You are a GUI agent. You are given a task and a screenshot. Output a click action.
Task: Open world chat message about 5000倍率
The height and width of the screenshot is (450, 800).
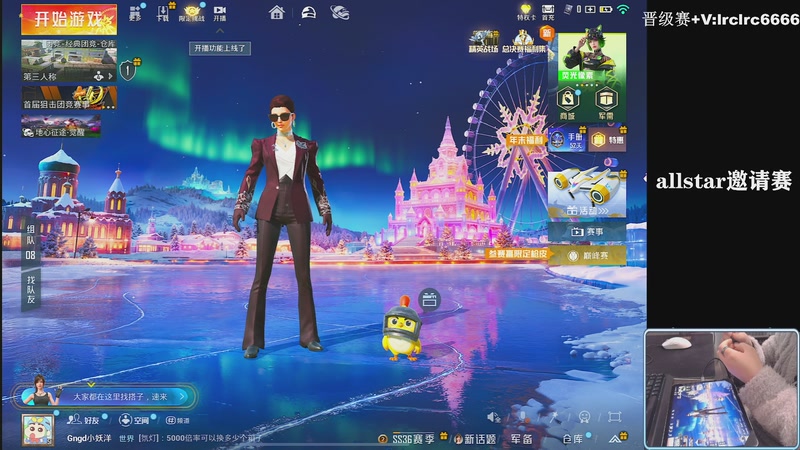click(x=190, y=438)
